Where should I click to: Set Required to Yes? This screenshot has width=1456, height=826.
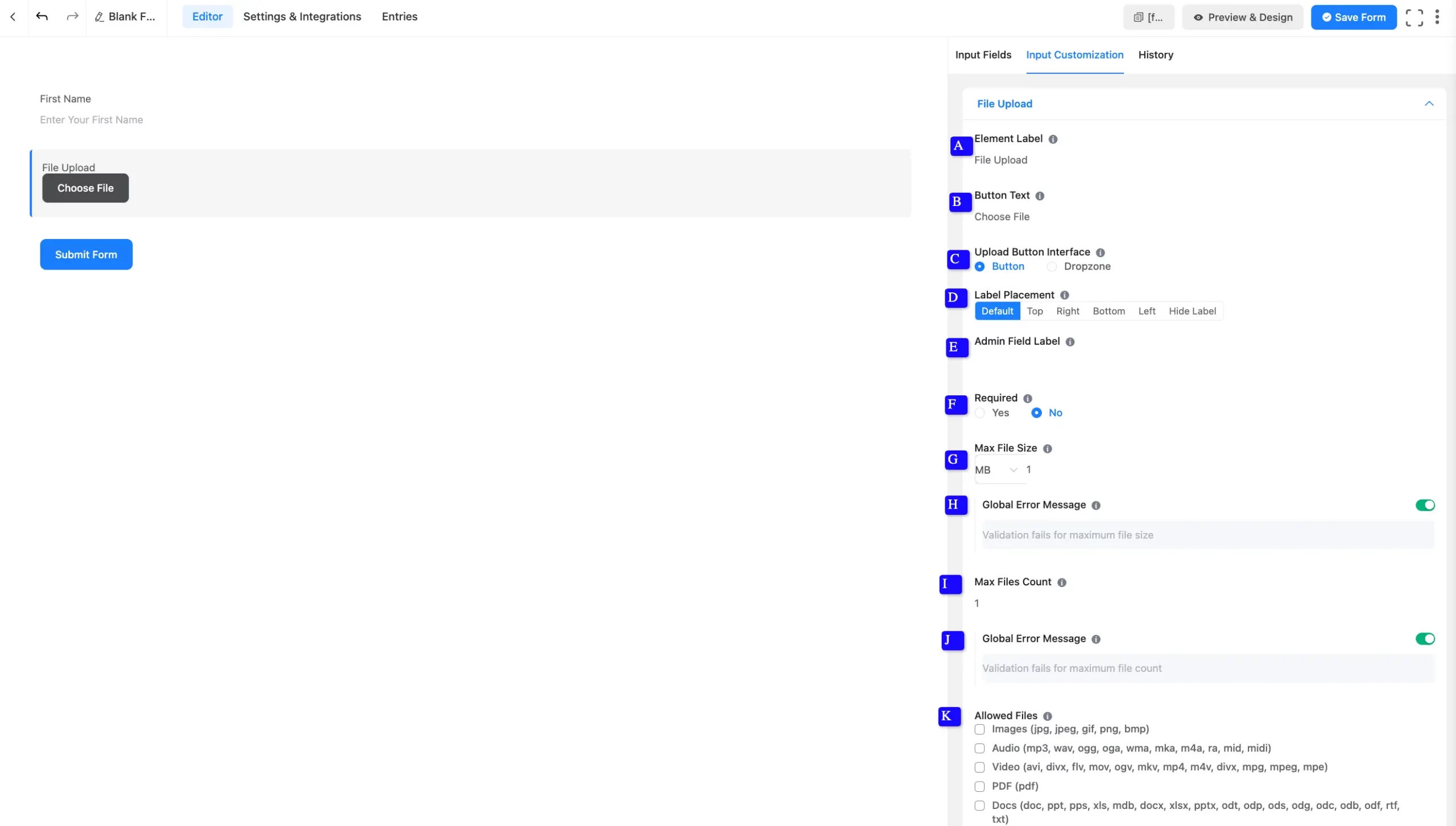[x=980, y=413]
